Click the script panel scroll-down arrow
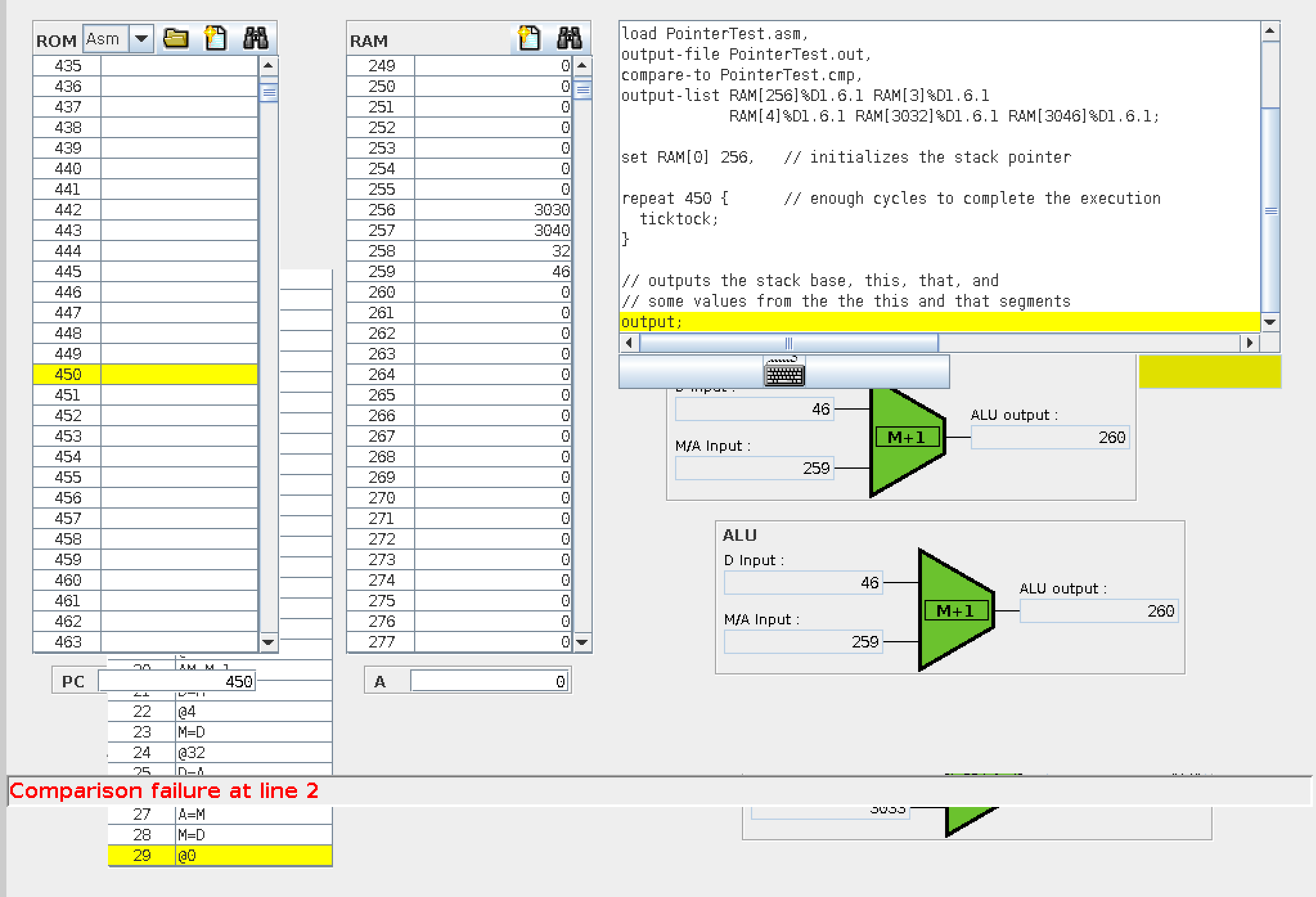The image size is (1316, 897). (x=1270, y=322)
